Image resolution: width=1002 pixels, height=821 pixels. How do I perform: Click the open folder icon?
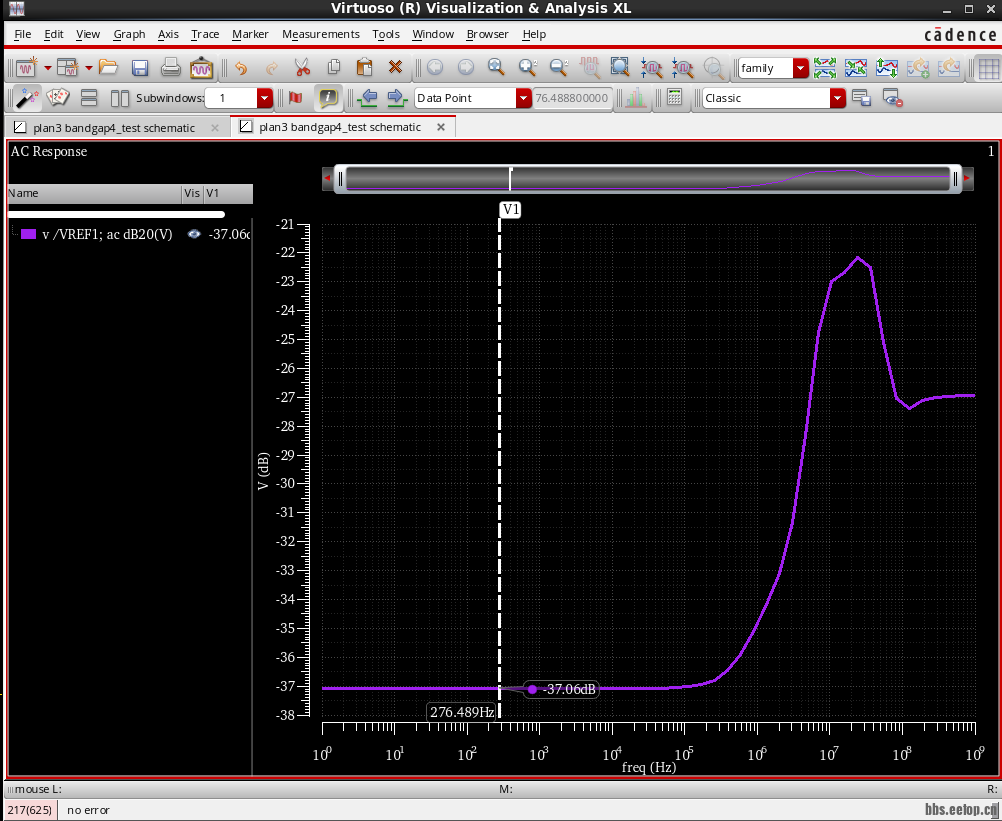click(x=108, y=68)
